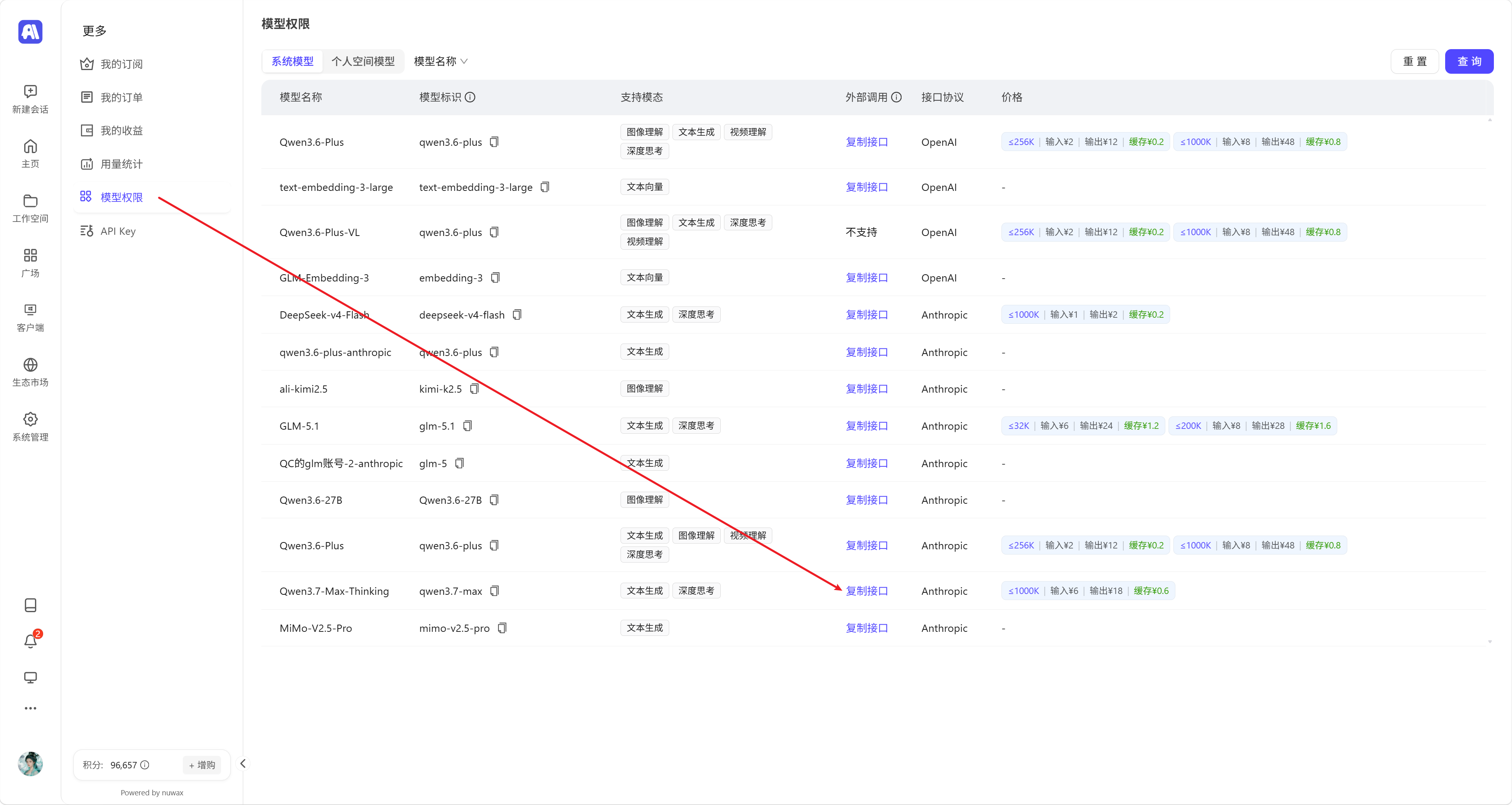Copy identifier in the Qwen3.6-Plus-VL row
This screenshot has width=1512, height=805.
[x=494, y=232]
